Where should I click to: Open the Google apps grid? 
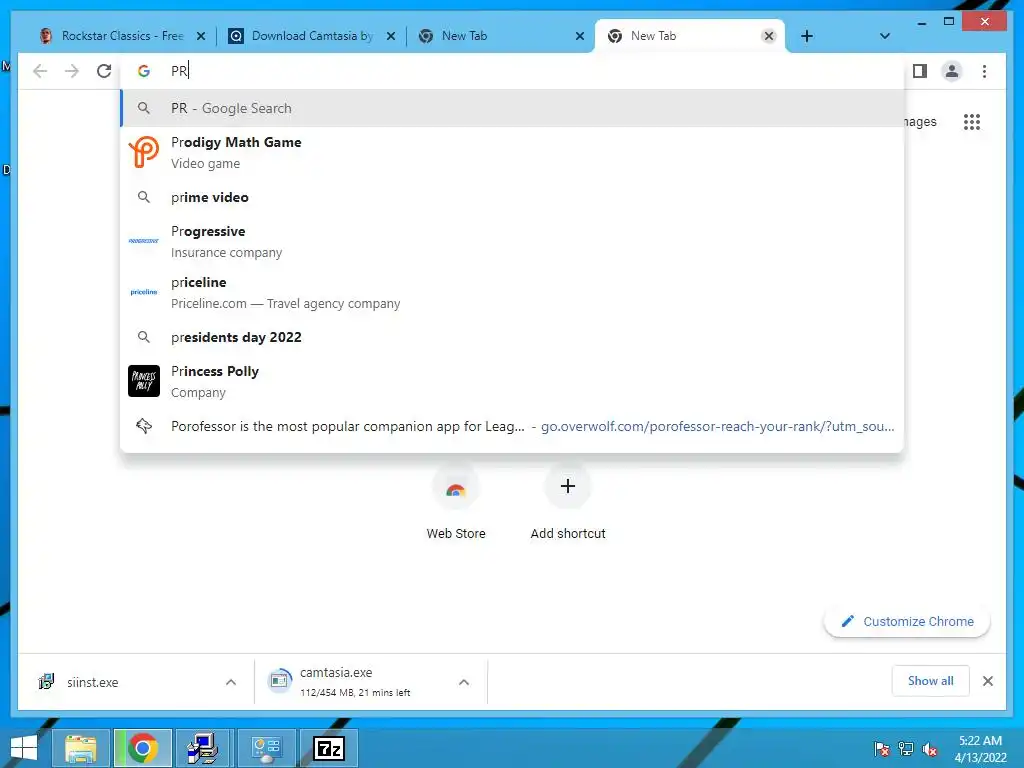972,121
